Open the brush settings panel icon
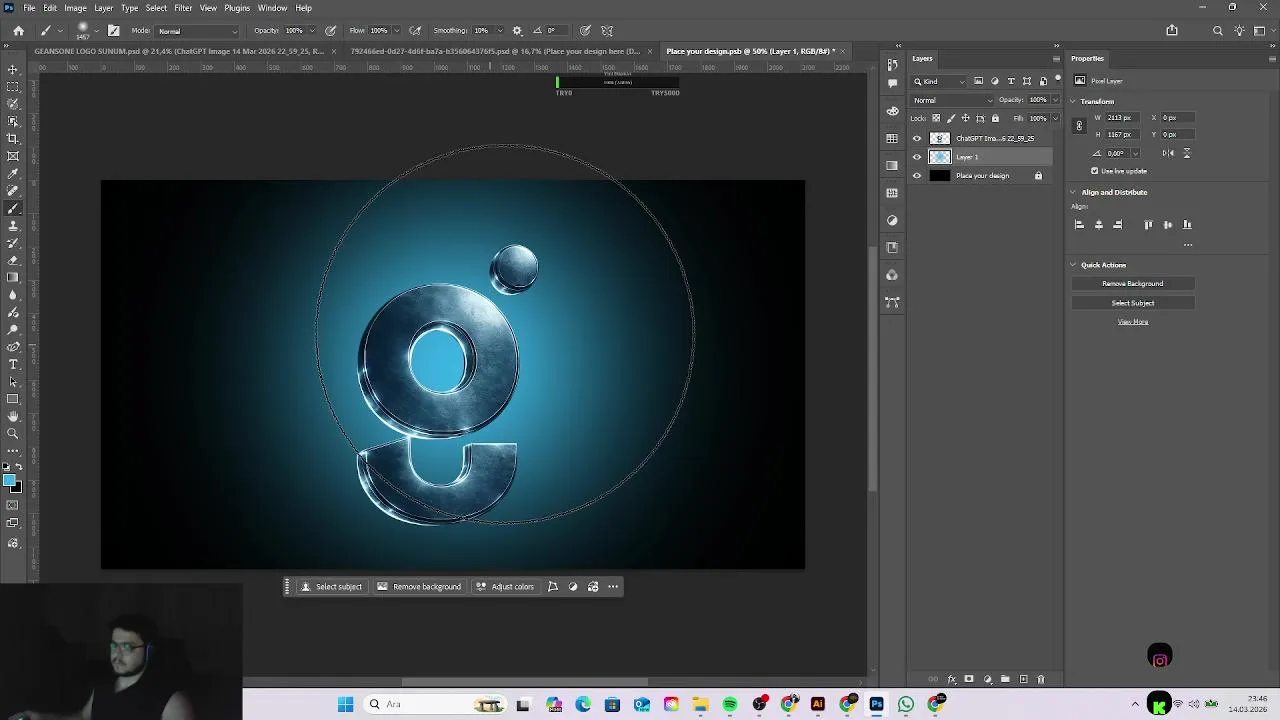Screen dimensions: 1280x720 113,31
